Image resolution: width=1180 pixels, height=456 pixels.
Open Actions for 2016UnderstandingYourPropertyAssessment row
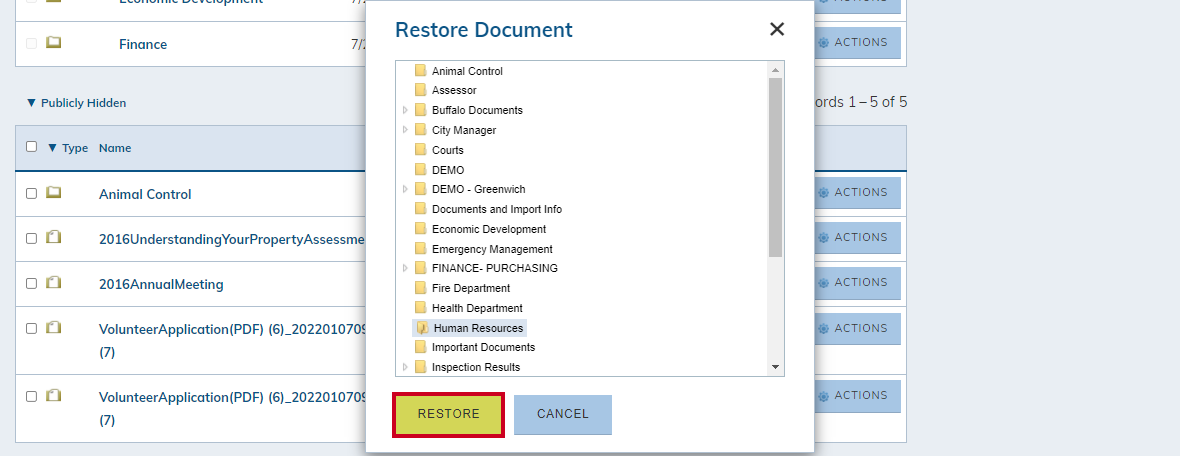[x=857, y=238]
